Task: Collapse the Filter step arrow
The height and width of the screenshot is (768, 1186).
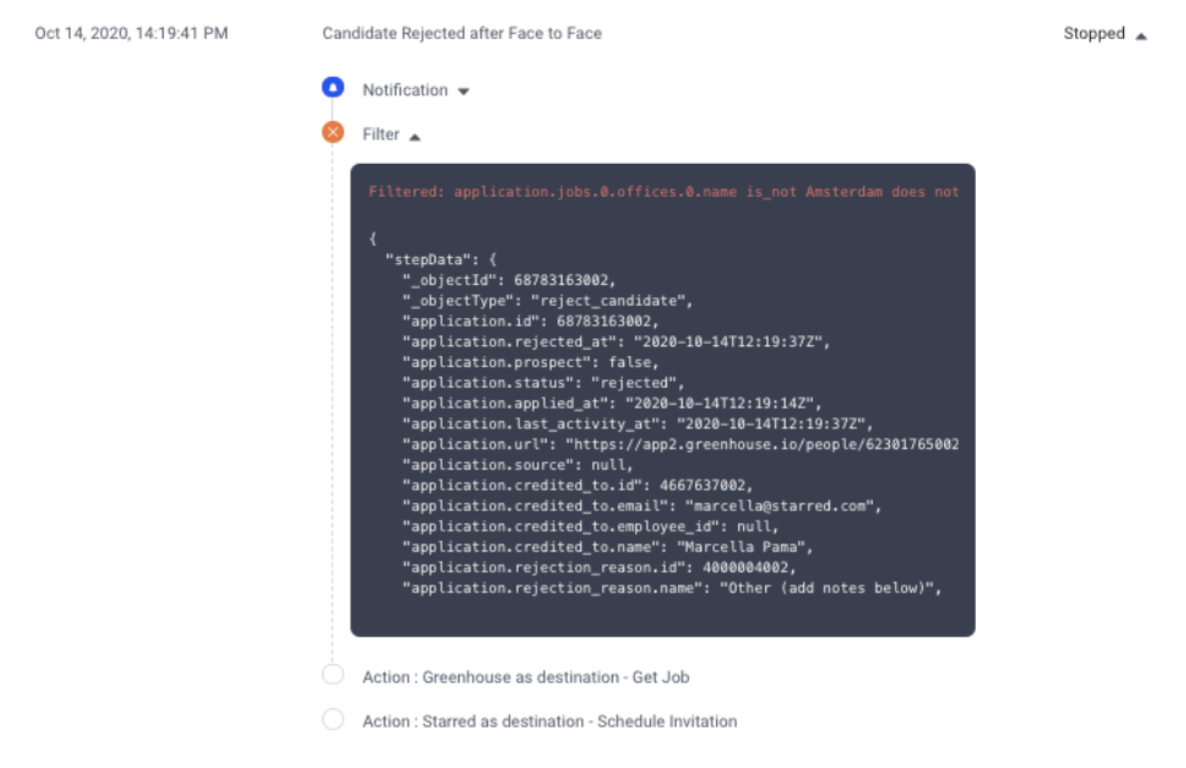Action: (x=414, y=137)
